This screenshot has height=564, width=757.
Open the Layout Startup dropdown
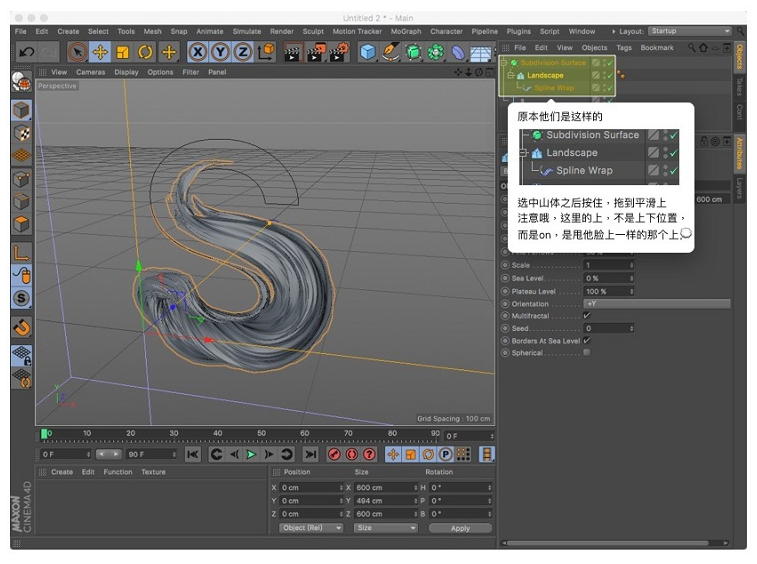689,31
